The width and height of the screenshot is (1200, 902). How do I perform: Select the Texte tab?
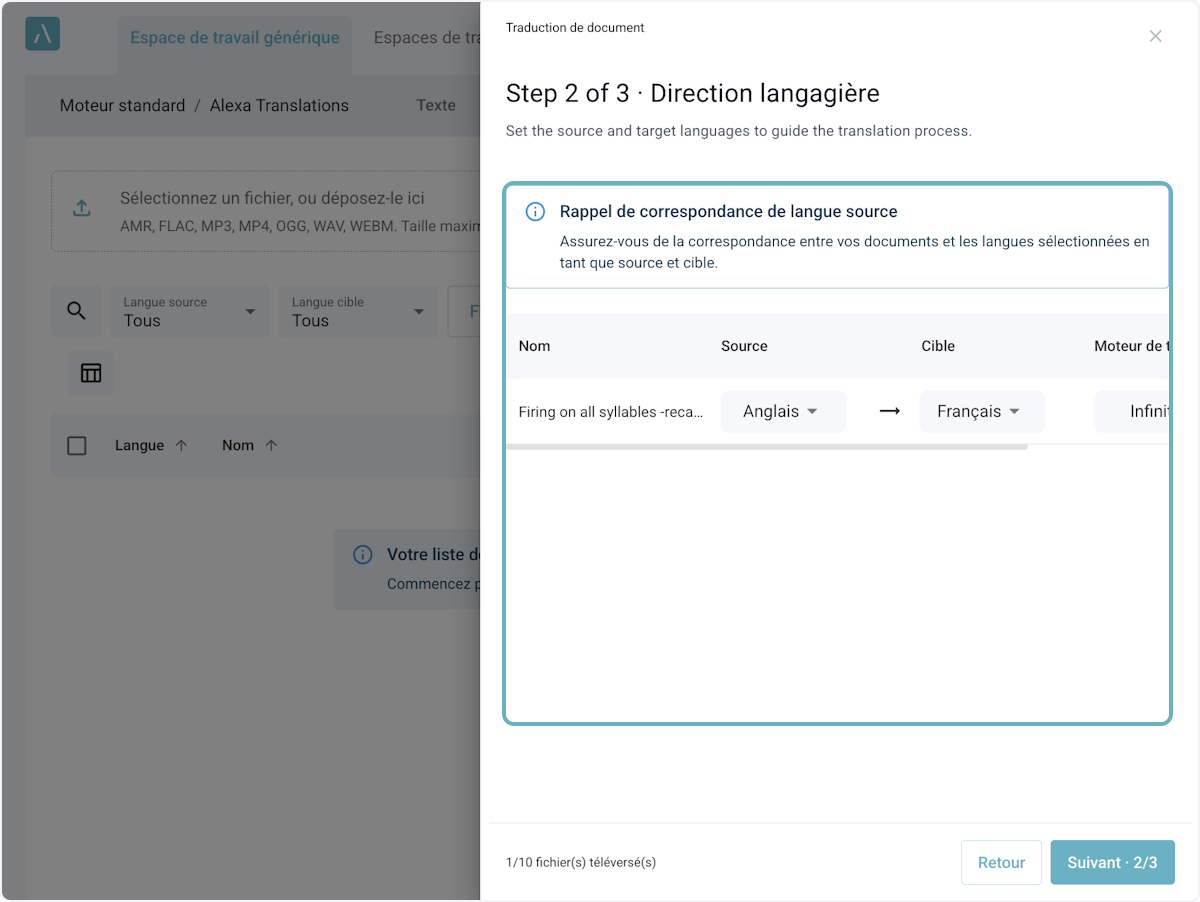click(x=436, y=105)
